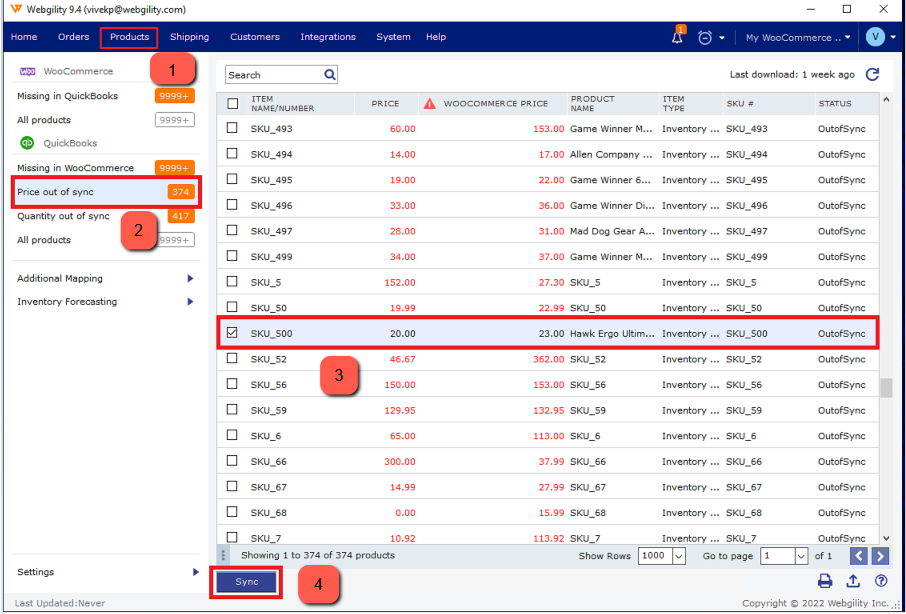Uncheck the SKU_500 row checkbox
The image size is (906, 614).
pyautogui.click(x=233, y=333)
